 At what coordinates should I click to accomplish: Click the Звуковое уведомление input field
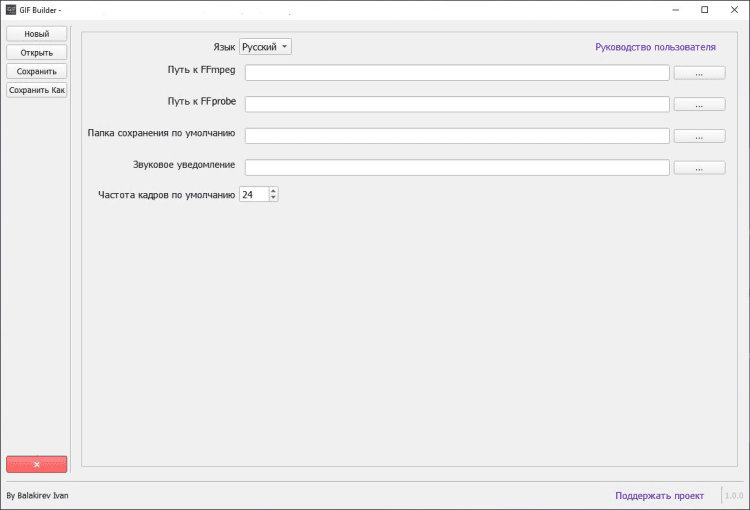tap(456, 168)
